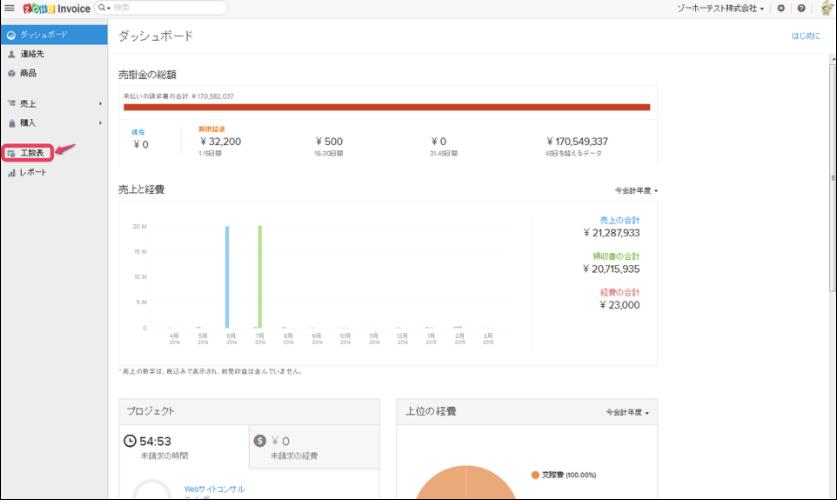Image resolution: width=837 pixels, height=500 pixels.
Task: Click the clock icon beside 54:53
Action: point(130,441)
